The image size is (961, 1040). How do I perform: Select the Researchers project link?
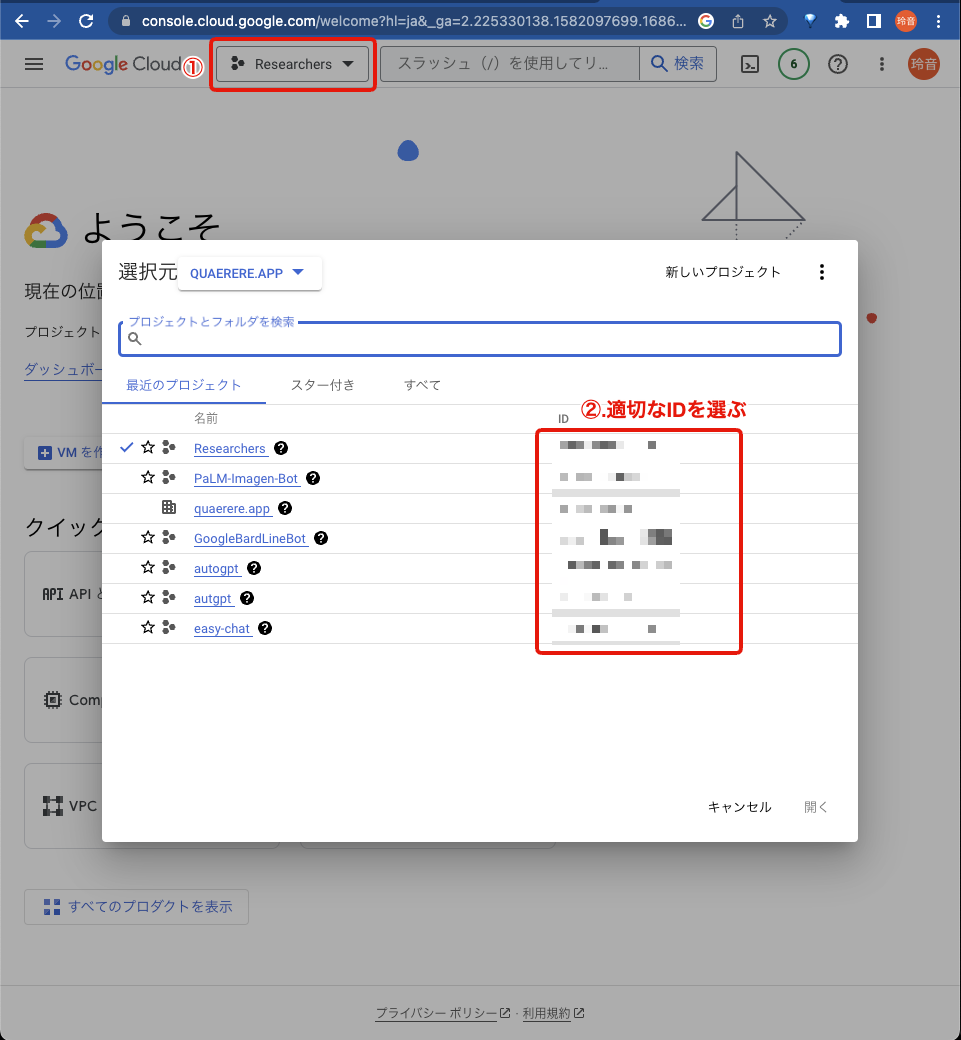[229, 449]
